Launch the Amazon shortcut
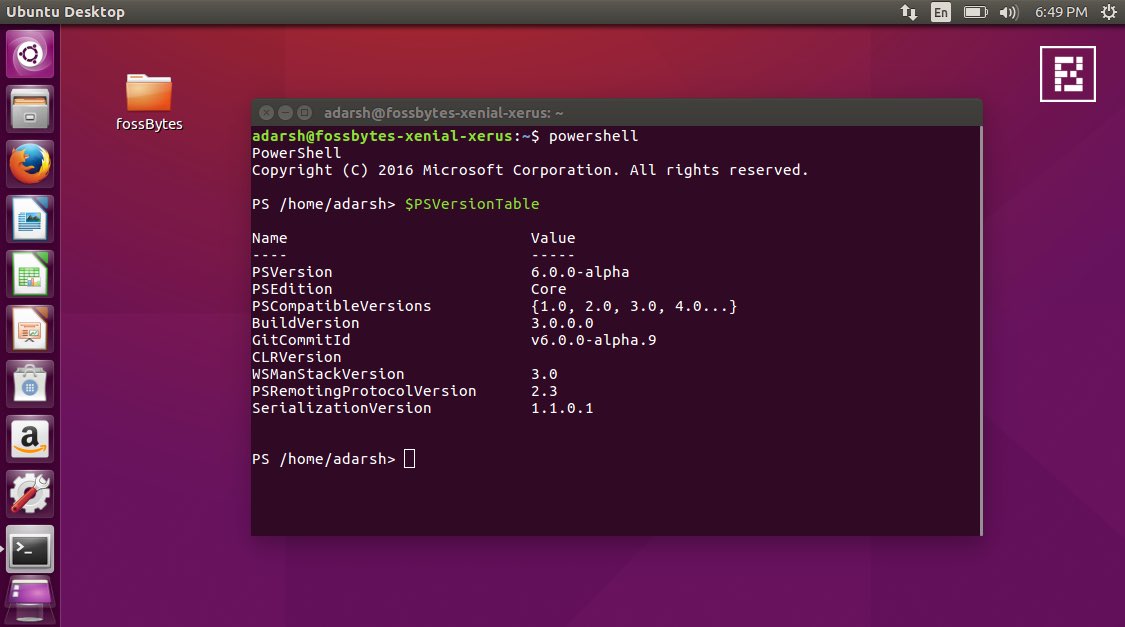This screenshot has height=627, width=1125. [29, 441]
